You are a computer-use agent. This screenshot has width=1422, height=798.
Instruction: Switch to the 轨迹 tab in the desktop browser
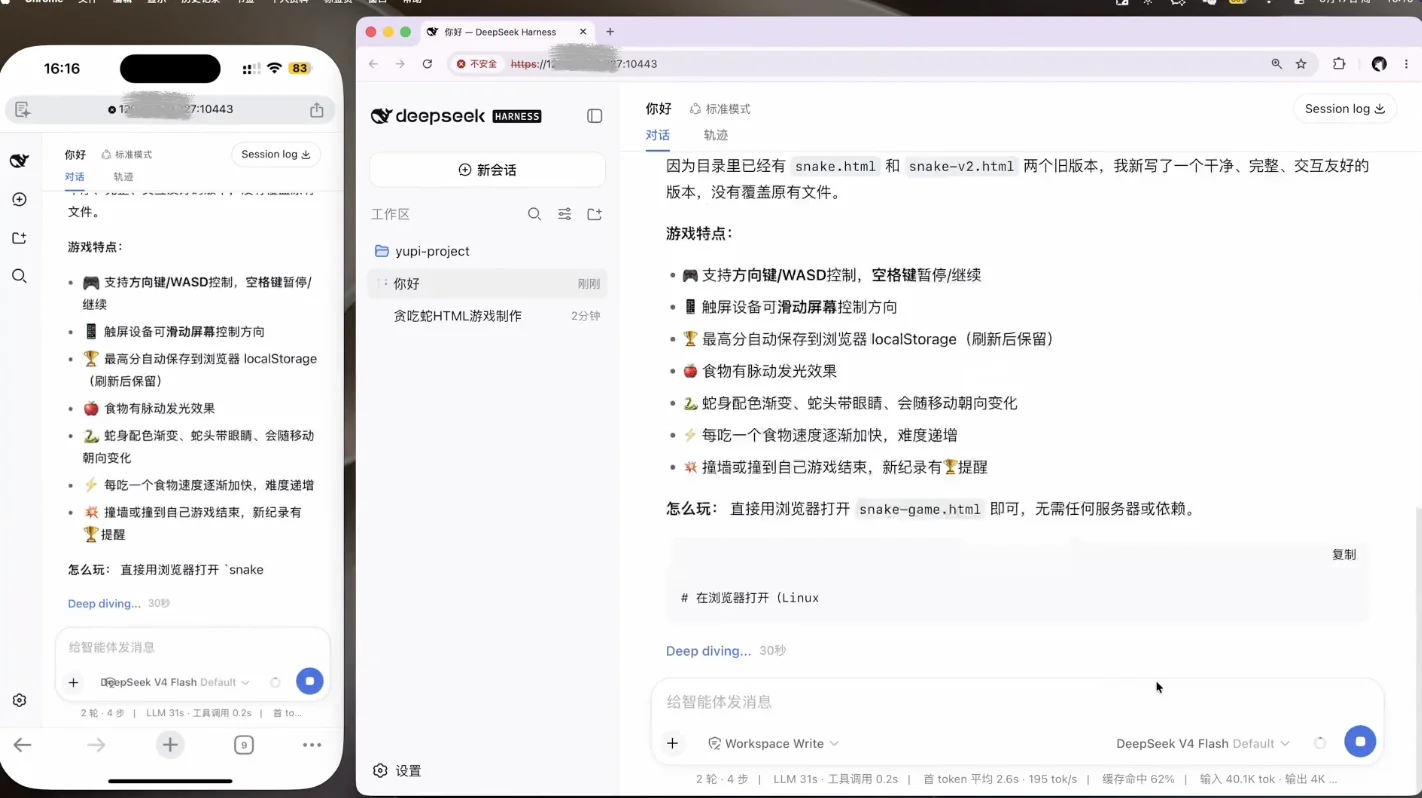tap(716, 135)
